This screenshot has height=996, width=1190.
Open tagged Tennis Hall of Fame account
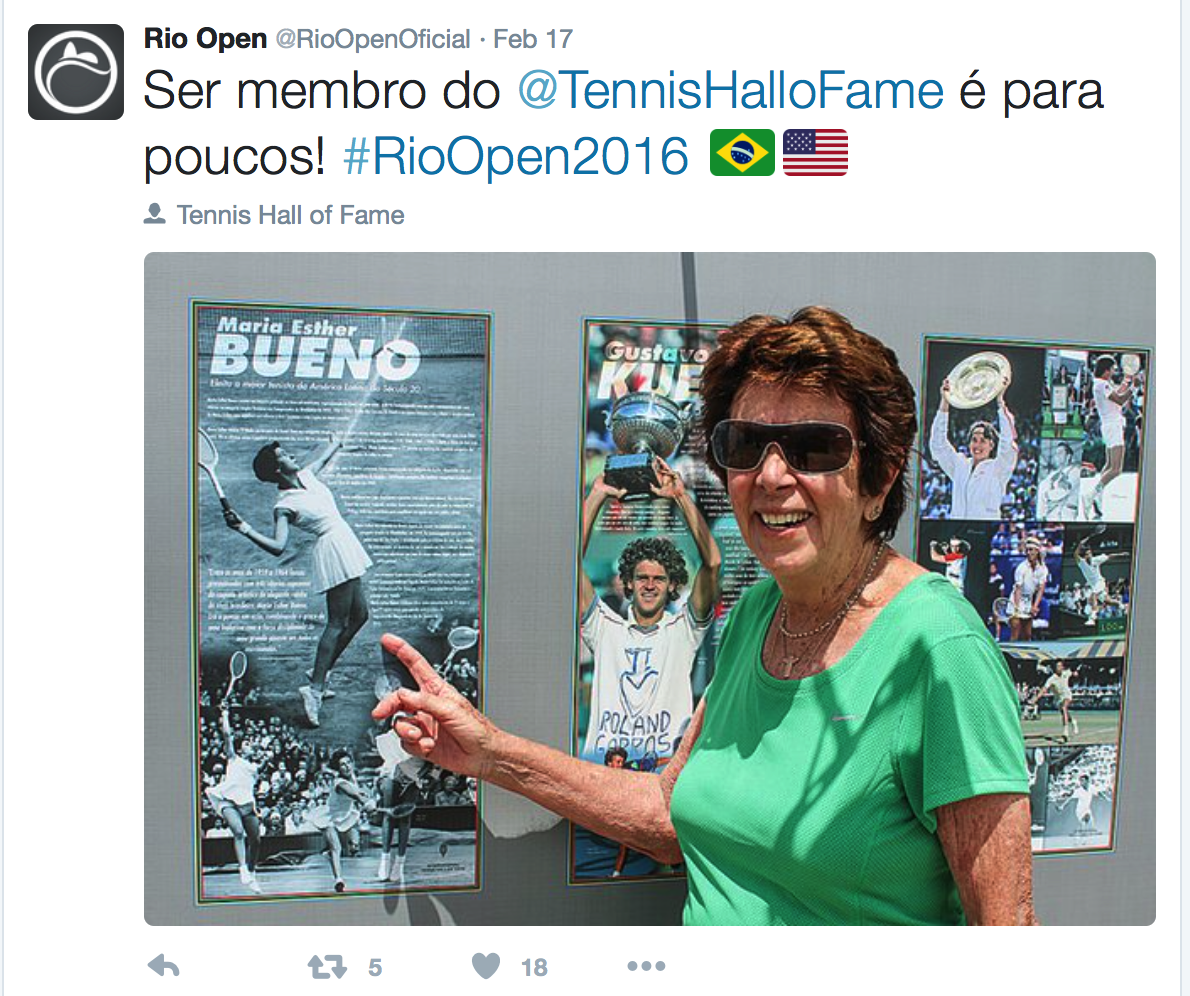(x=291, y=215)
